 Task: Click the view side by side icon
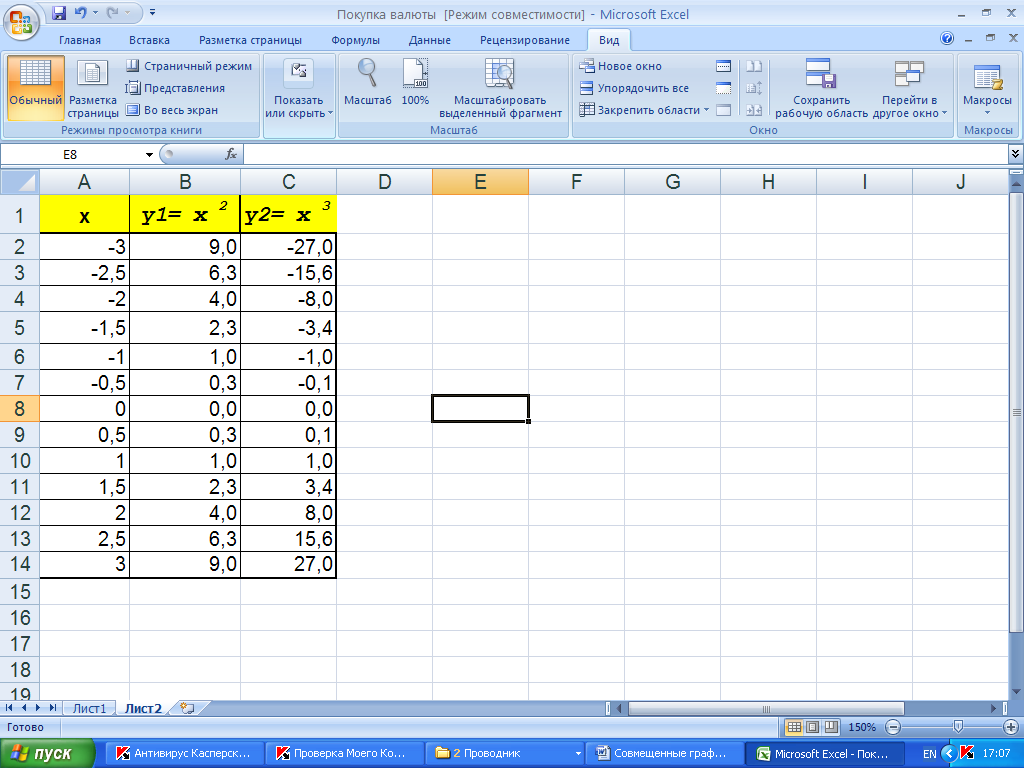click(754, 66)
